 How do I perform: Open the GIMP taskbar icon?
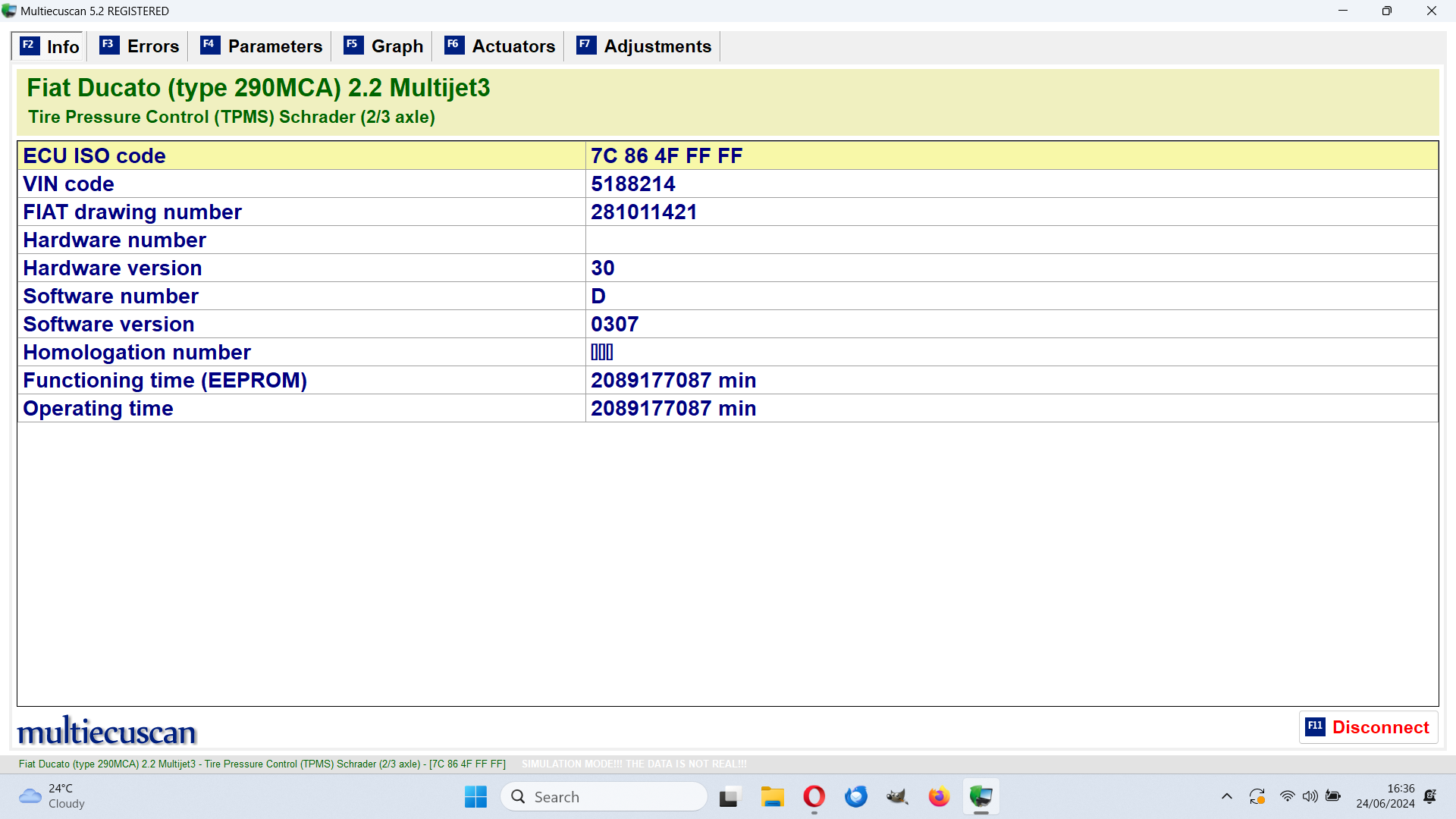(x=898, y=797)
